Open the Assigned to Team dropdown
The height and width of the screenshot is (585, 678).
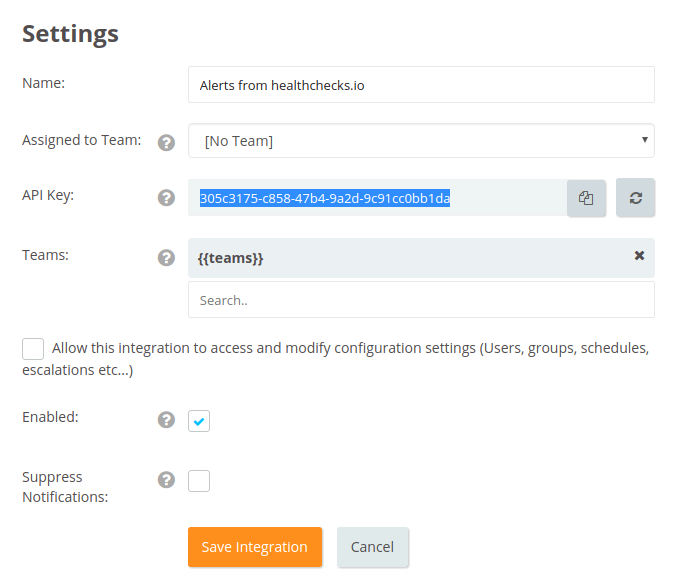click(x=420, y=141)
